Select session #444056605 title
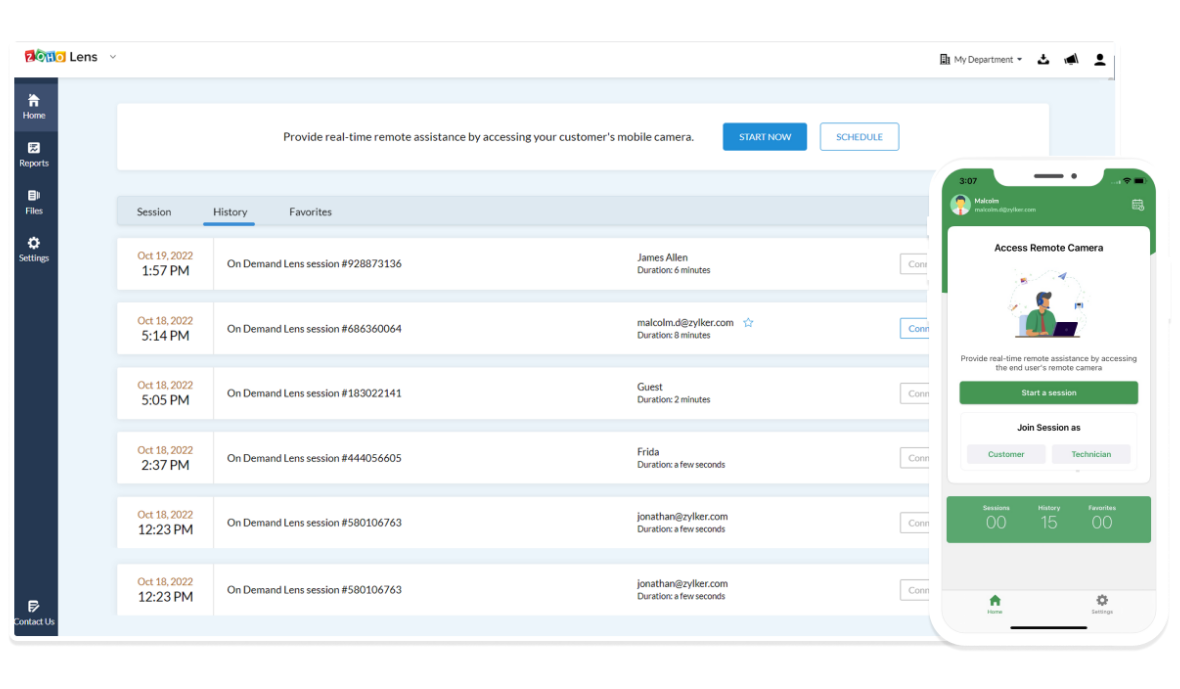 coord(314,458)
